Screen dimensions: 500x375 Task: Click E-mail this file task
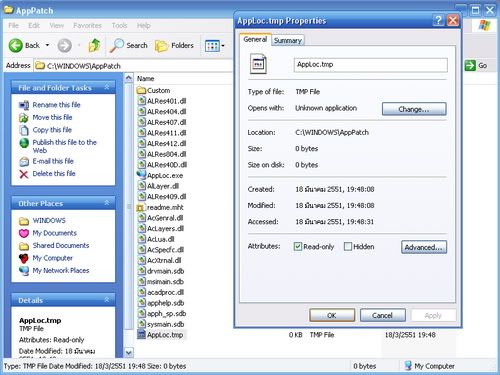[53, 161]
